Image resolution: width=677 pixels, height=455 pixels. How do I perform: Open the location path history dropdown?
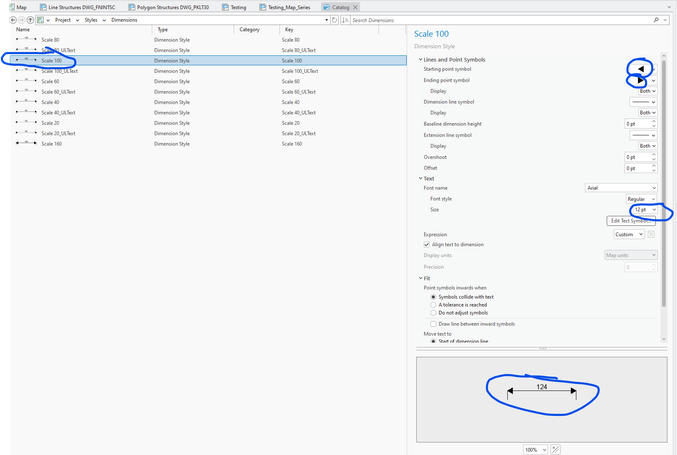coord(326,20)
